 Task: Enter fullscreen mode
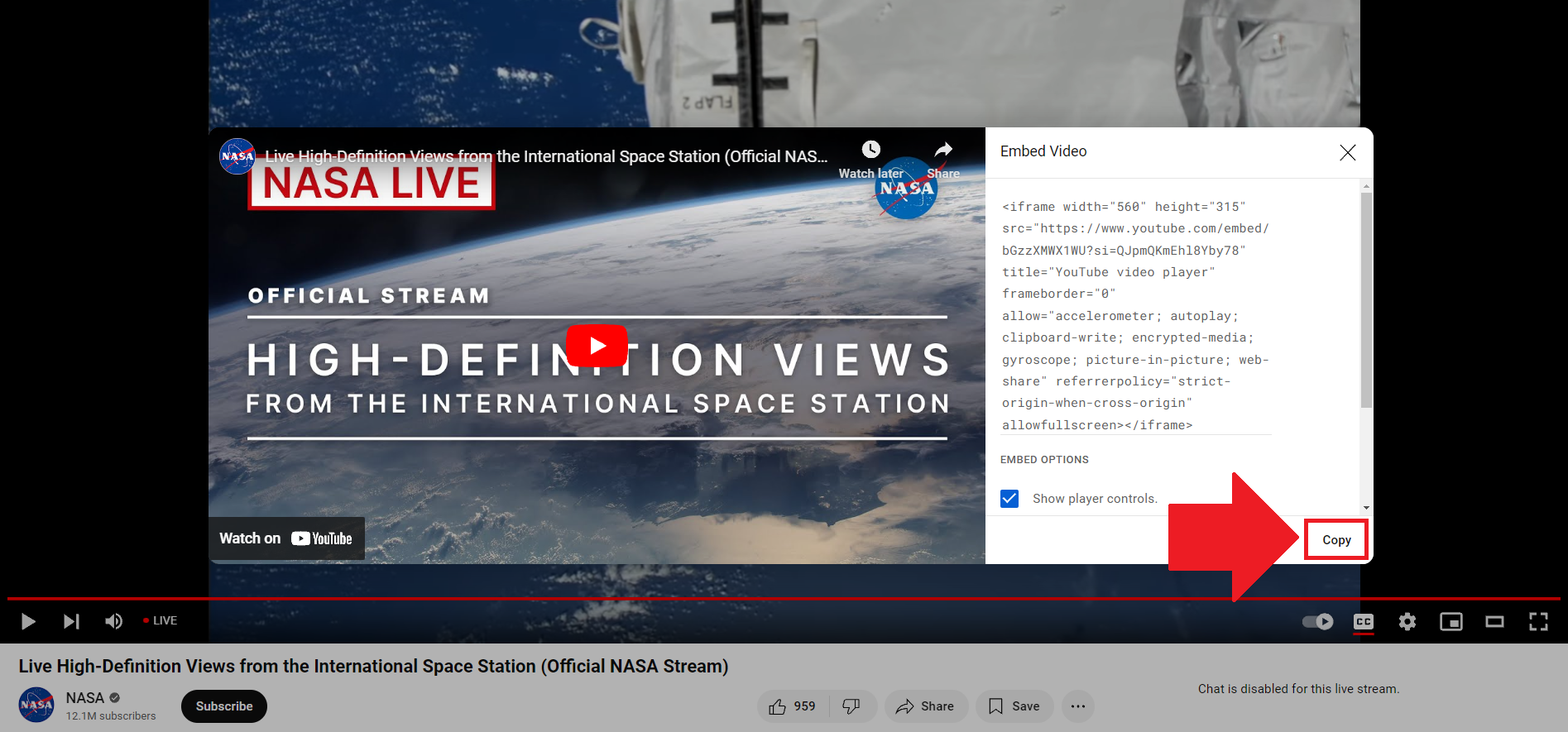[1538, 621]
